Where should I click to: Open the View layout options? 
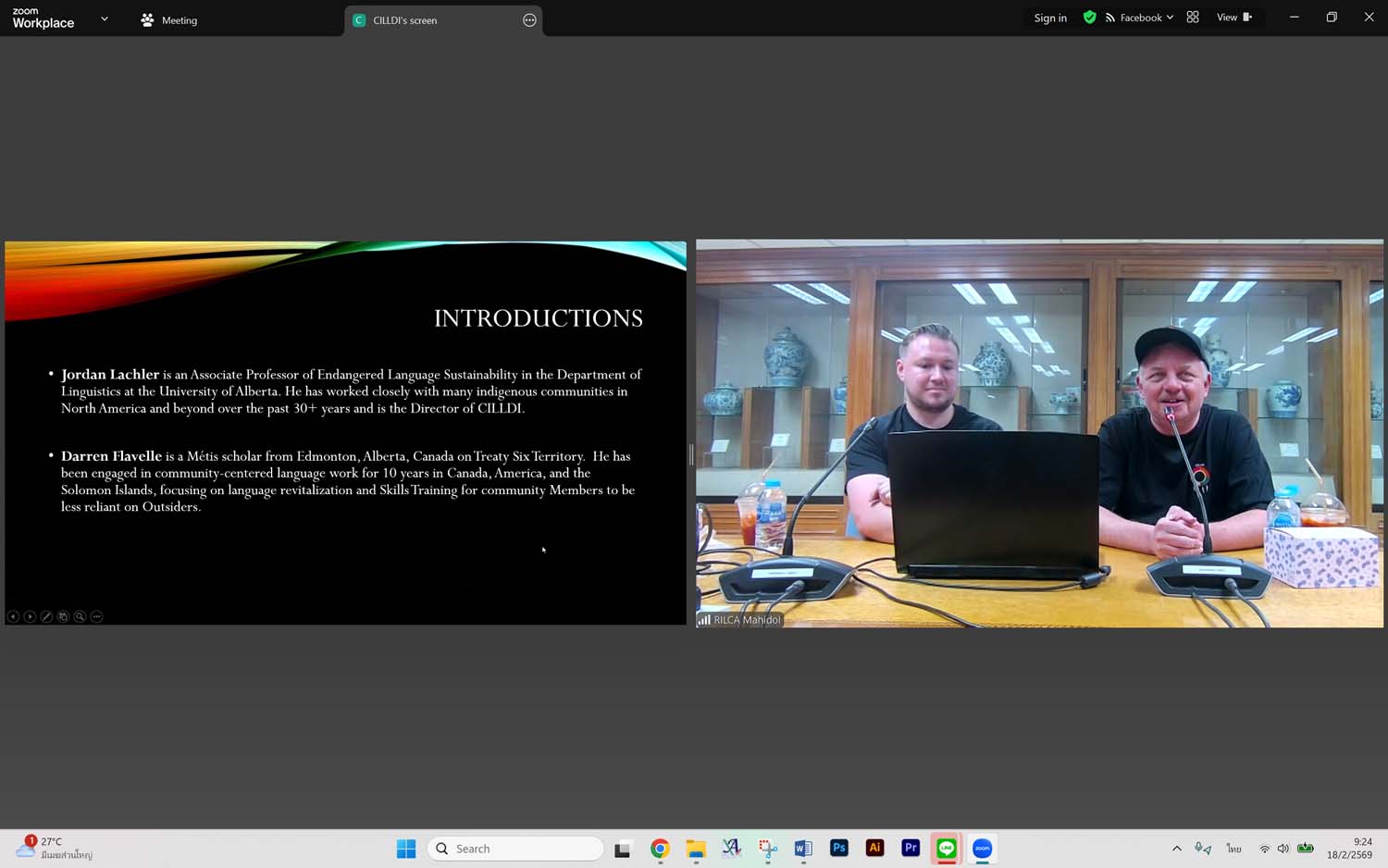click(x=1233, y=18)
